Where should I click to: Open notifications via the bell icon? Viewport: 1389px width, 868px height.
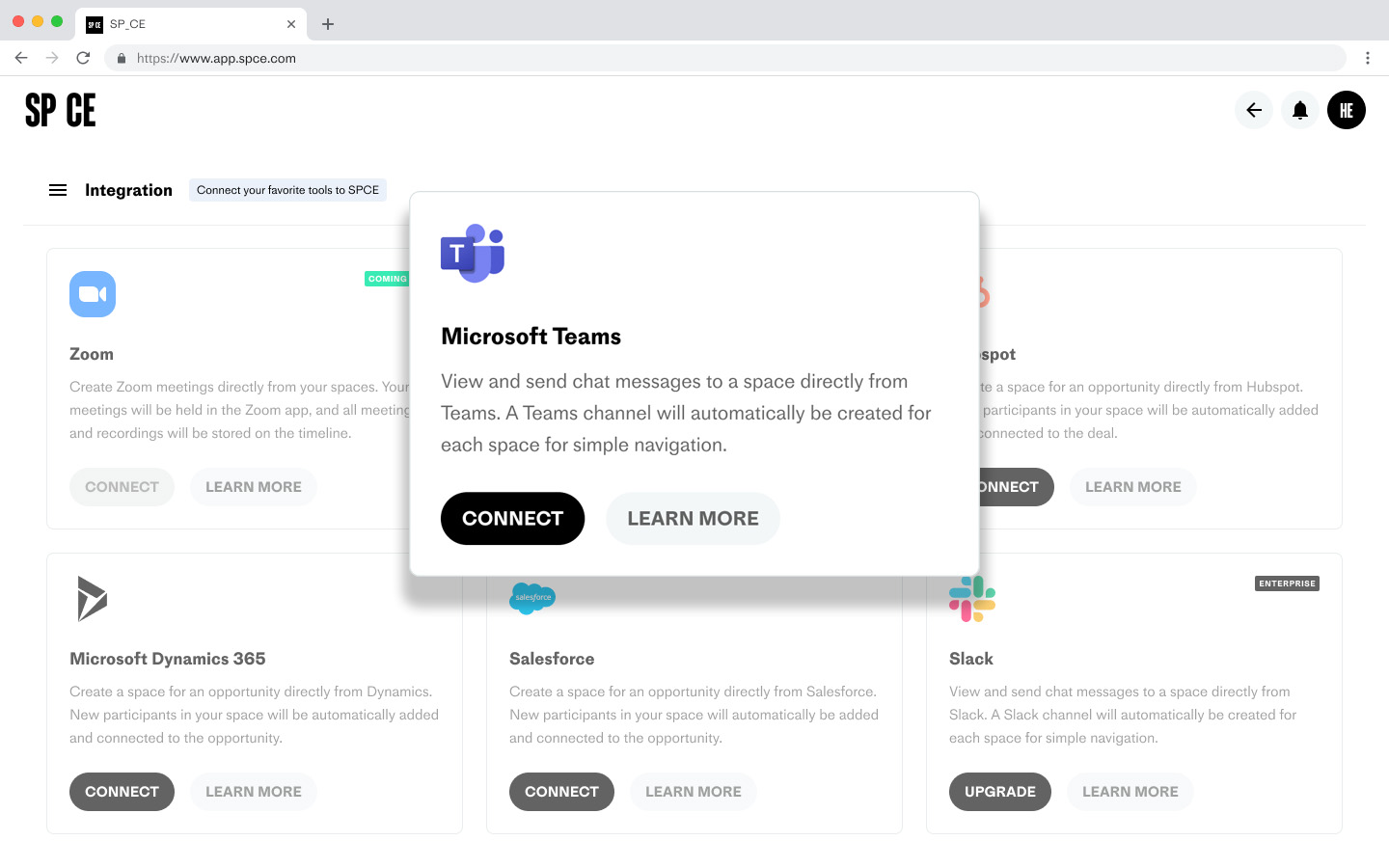[x=1299, y=109]
